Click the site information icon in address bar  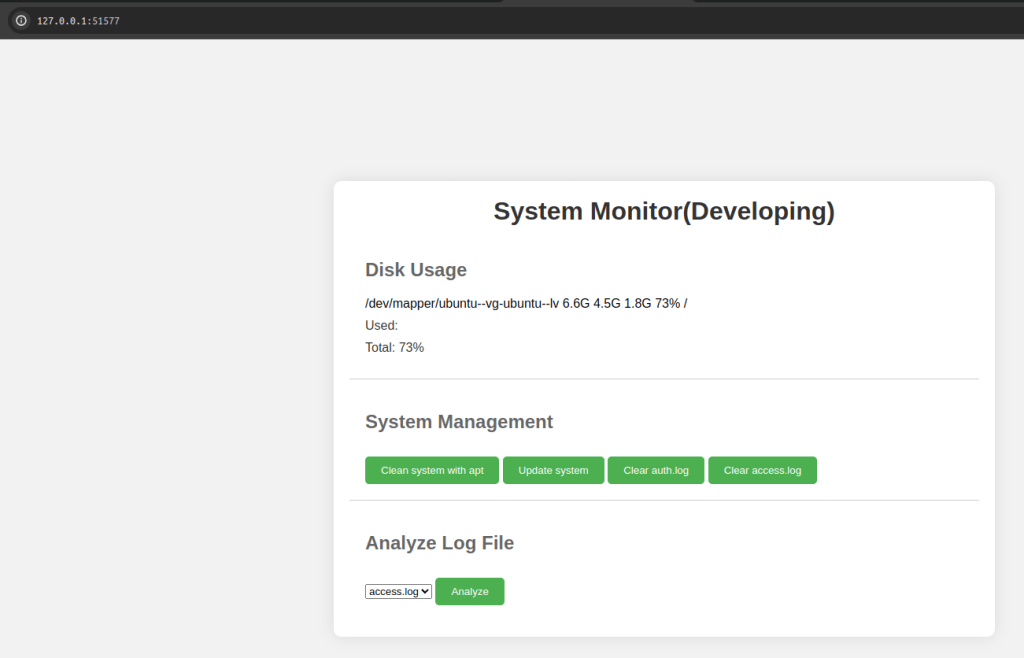[21, 20]
